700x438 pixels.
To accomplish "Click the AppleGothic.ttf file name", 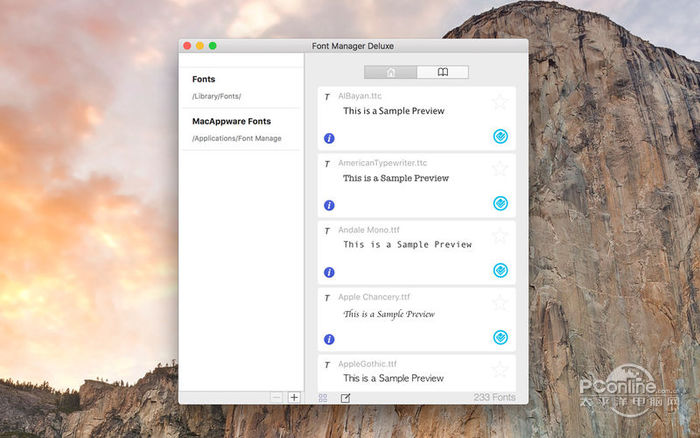I will (367, 364).
